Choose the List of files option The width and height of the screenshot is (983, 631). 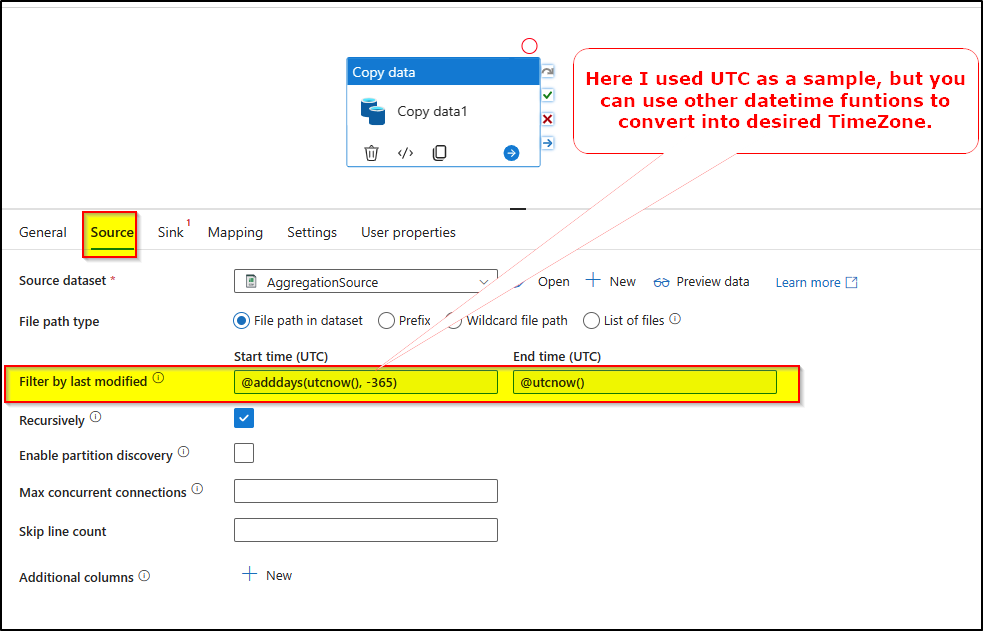590,321
